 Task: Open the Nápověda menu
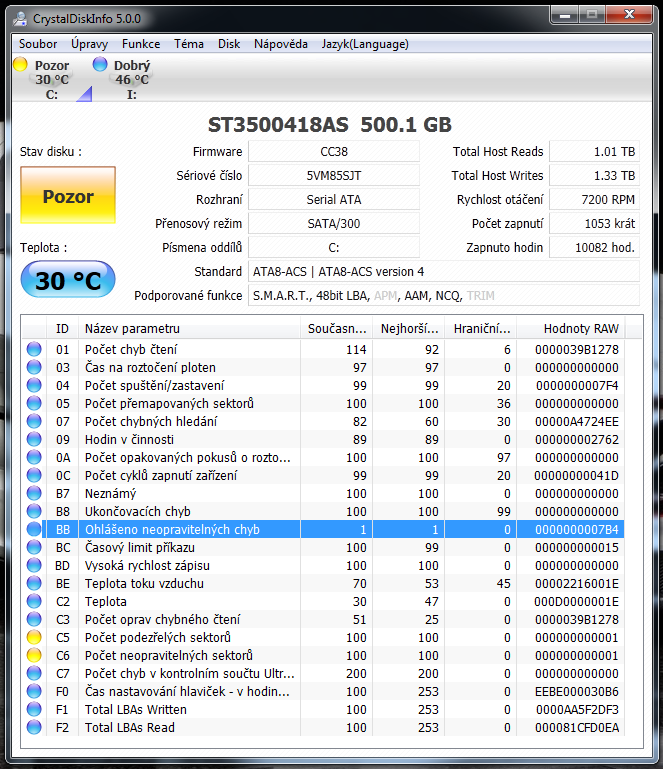pyautogui.click(x=280, y=44)
